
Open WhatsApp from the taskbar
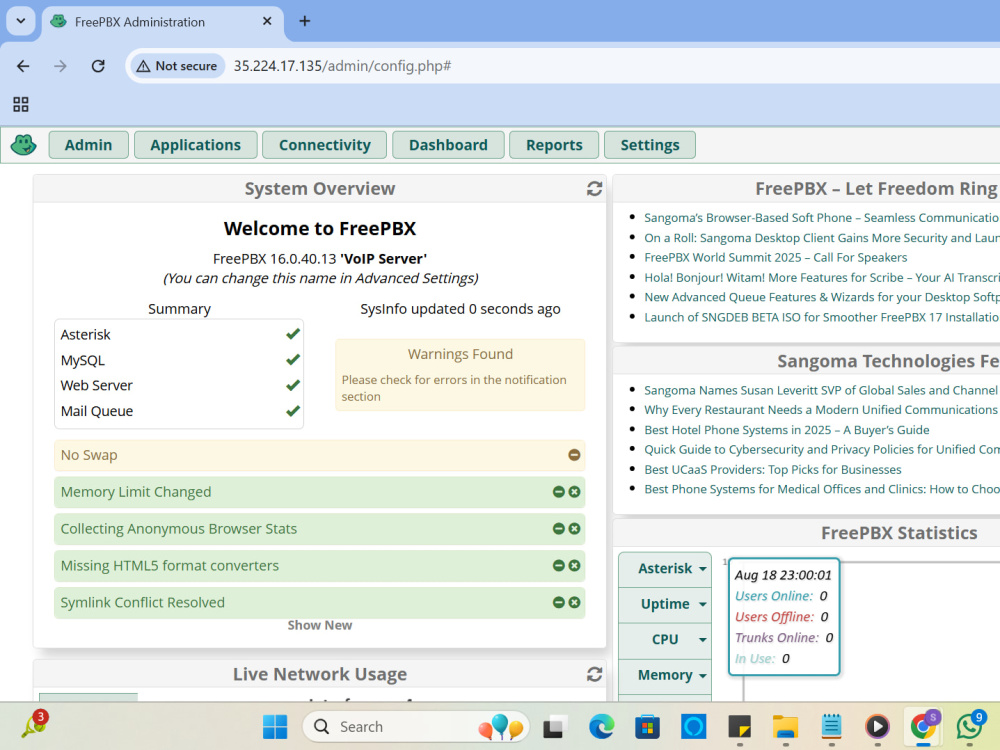click(x=969, y=726)
